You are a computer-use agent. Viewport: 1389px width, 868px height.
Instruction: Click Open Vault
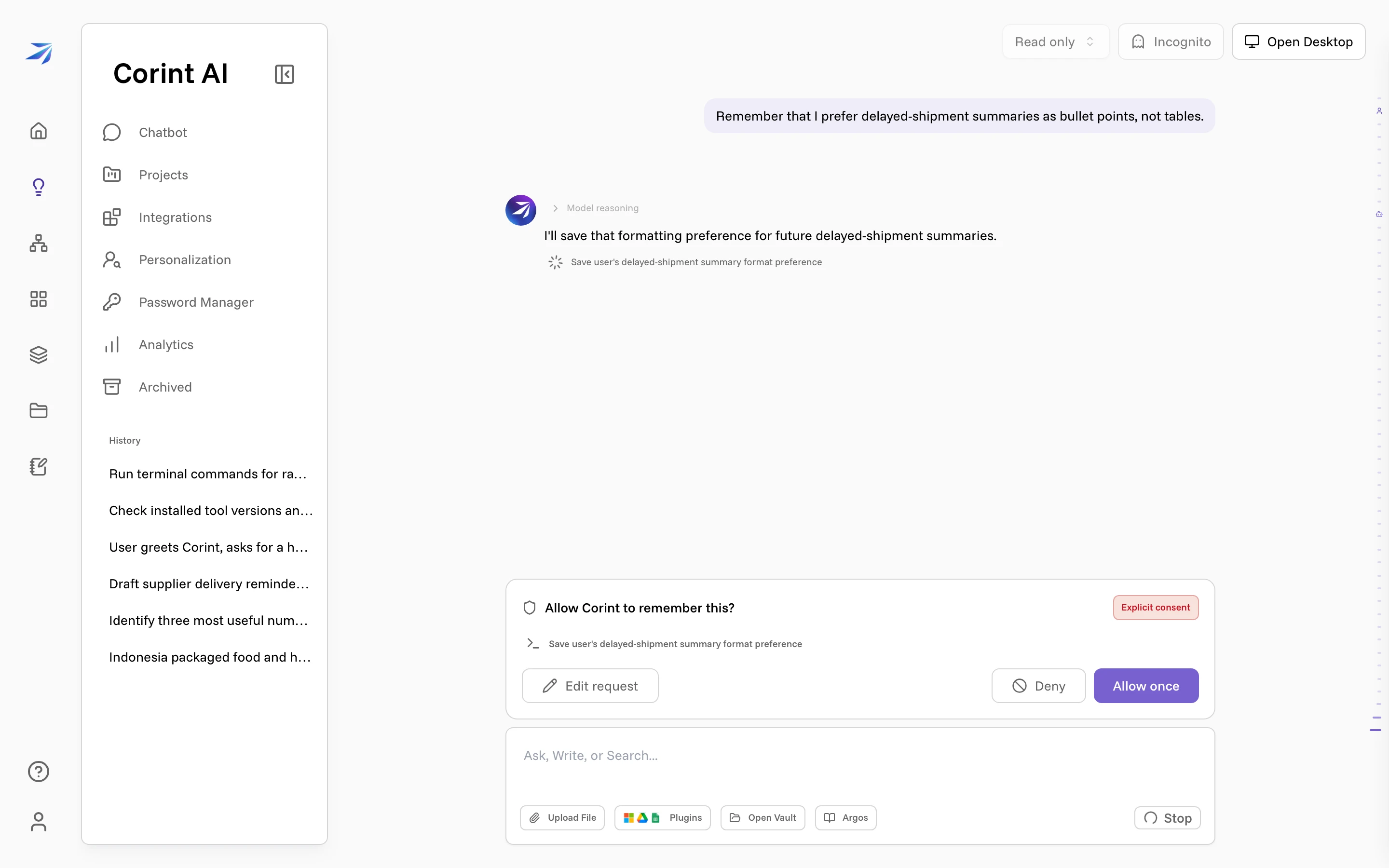[763, 817]
